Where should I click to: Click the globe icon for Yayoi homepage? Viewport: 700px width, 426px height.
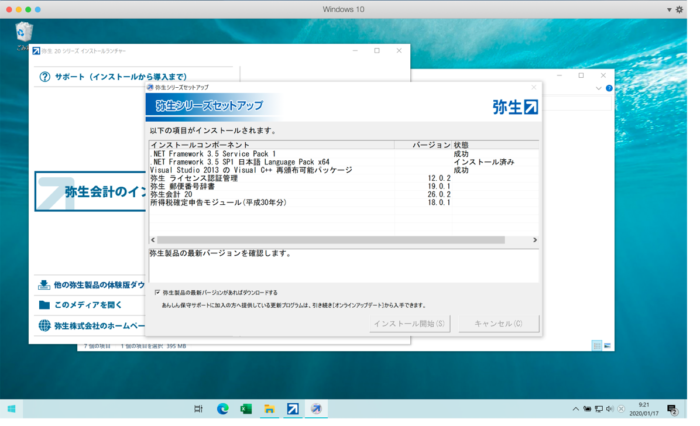pos(44,326)
